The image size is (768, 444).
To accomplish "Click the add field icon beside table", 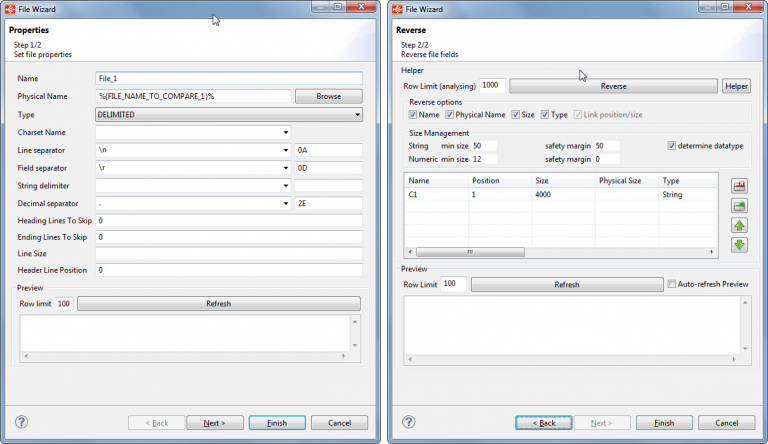I will click(x=739, y=205).
